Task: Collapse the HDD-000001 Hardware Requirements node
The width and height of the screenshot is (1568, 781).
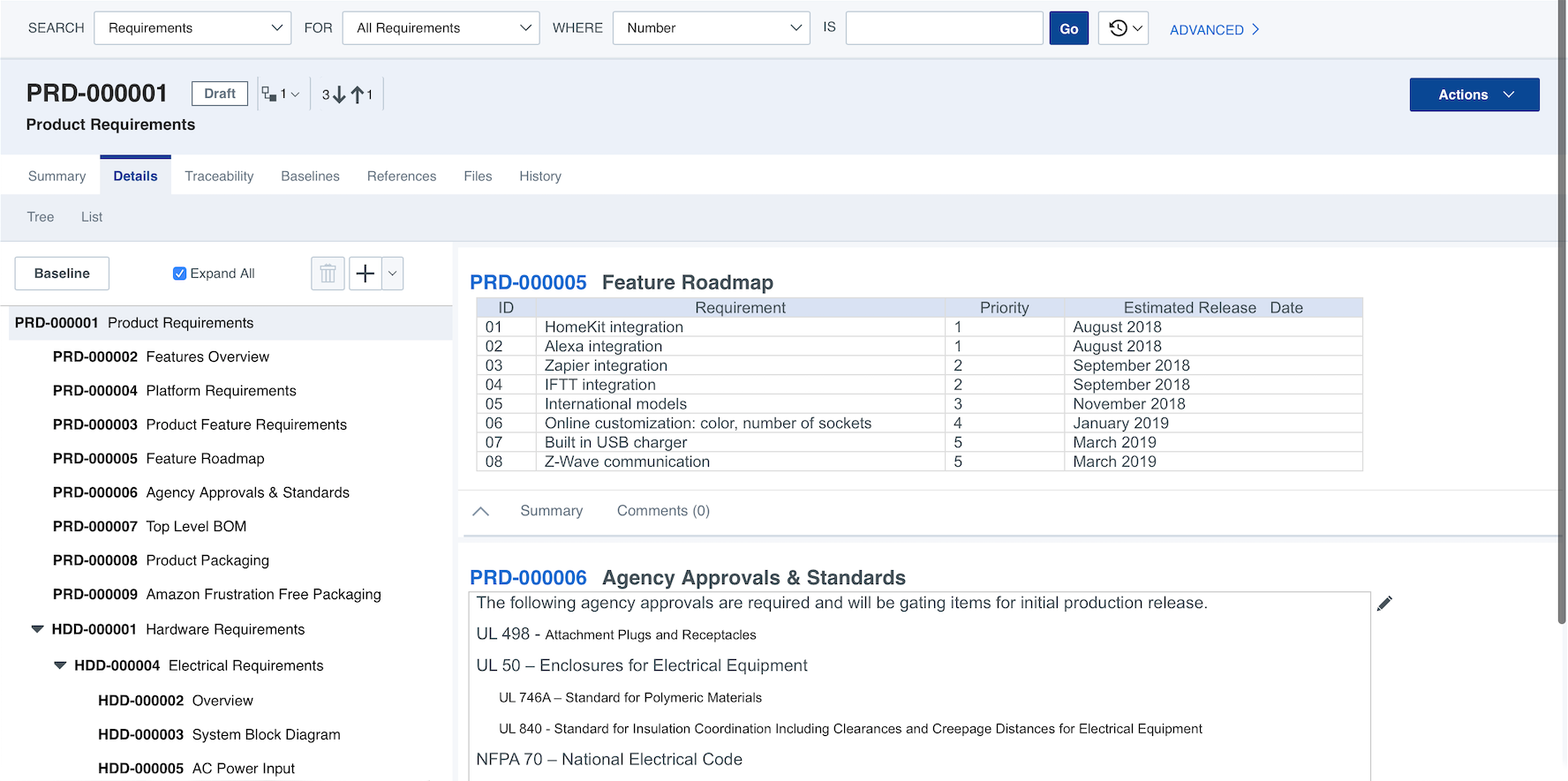Action: tap(37, 629)
